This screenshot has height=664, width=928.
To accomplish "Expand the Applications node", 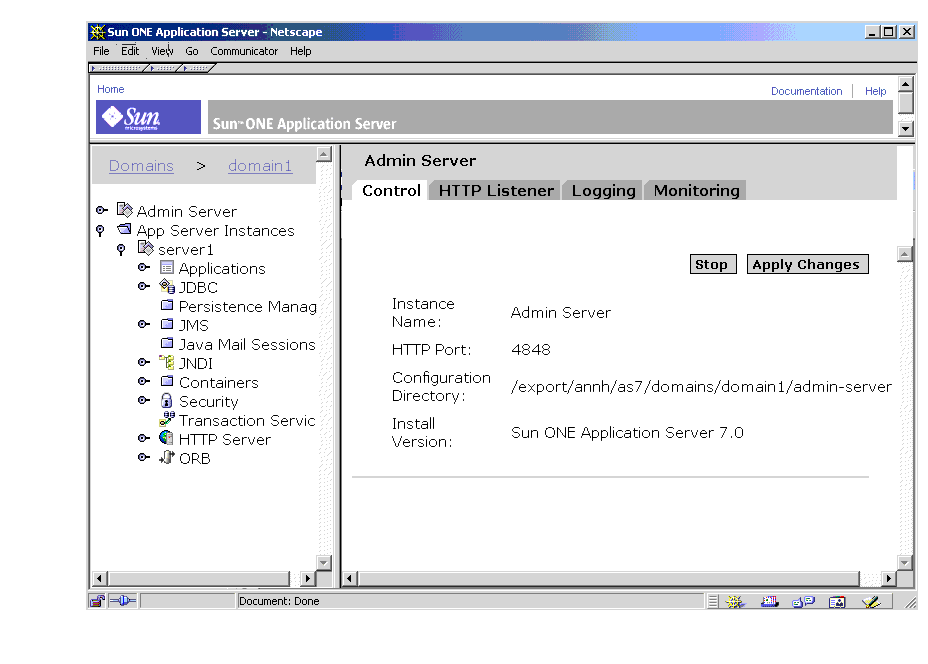I will [x=143, y=267].
